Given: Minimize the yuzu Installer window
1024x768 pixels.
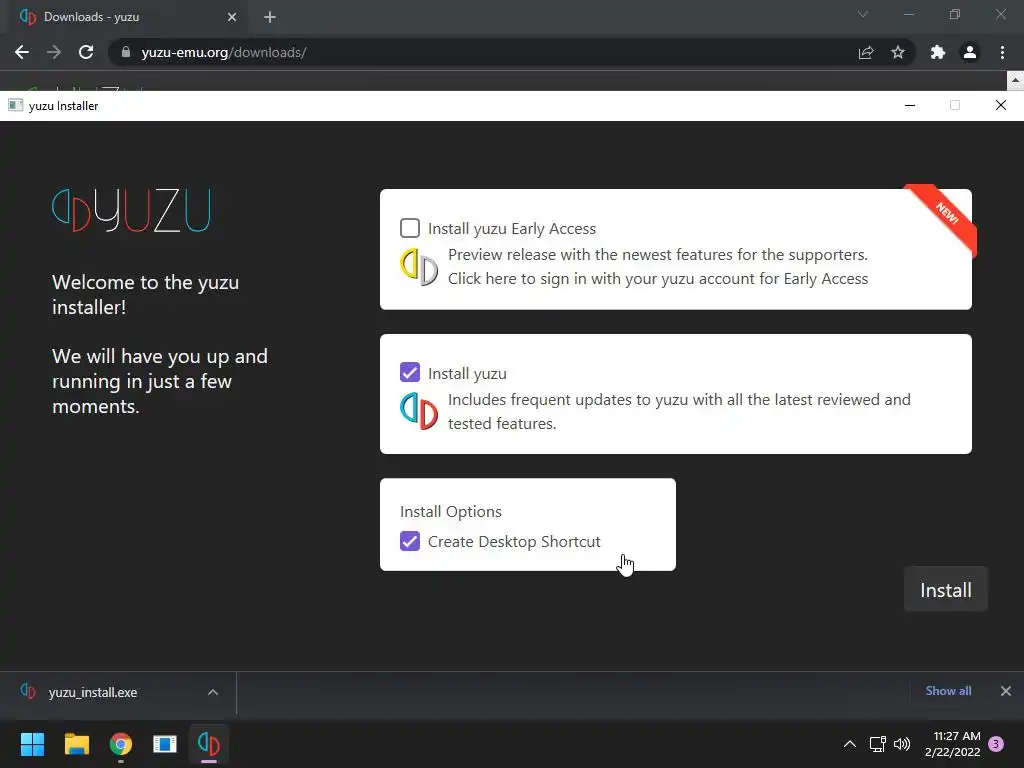Looking at the screenshot, I should (x=910, y=105).
